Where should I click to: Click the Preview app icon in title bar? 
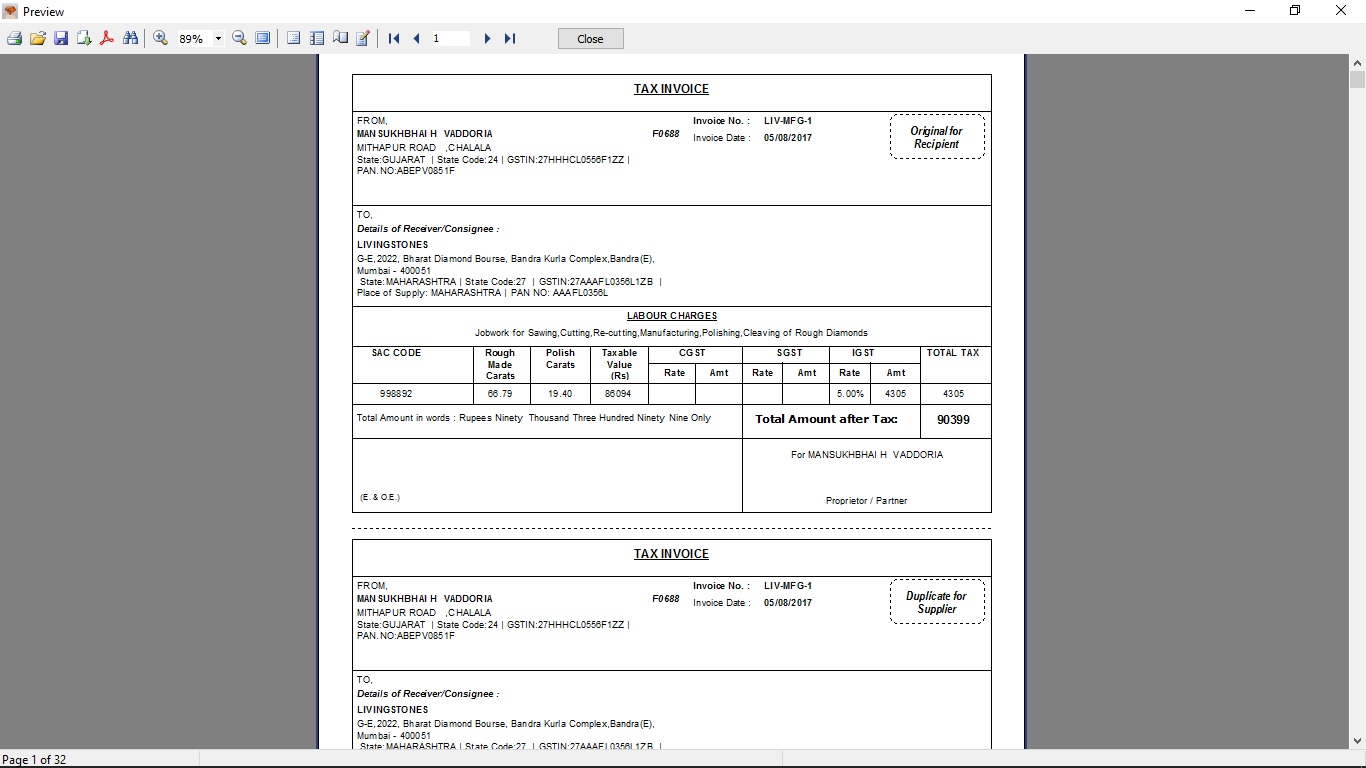click(10, 11)
